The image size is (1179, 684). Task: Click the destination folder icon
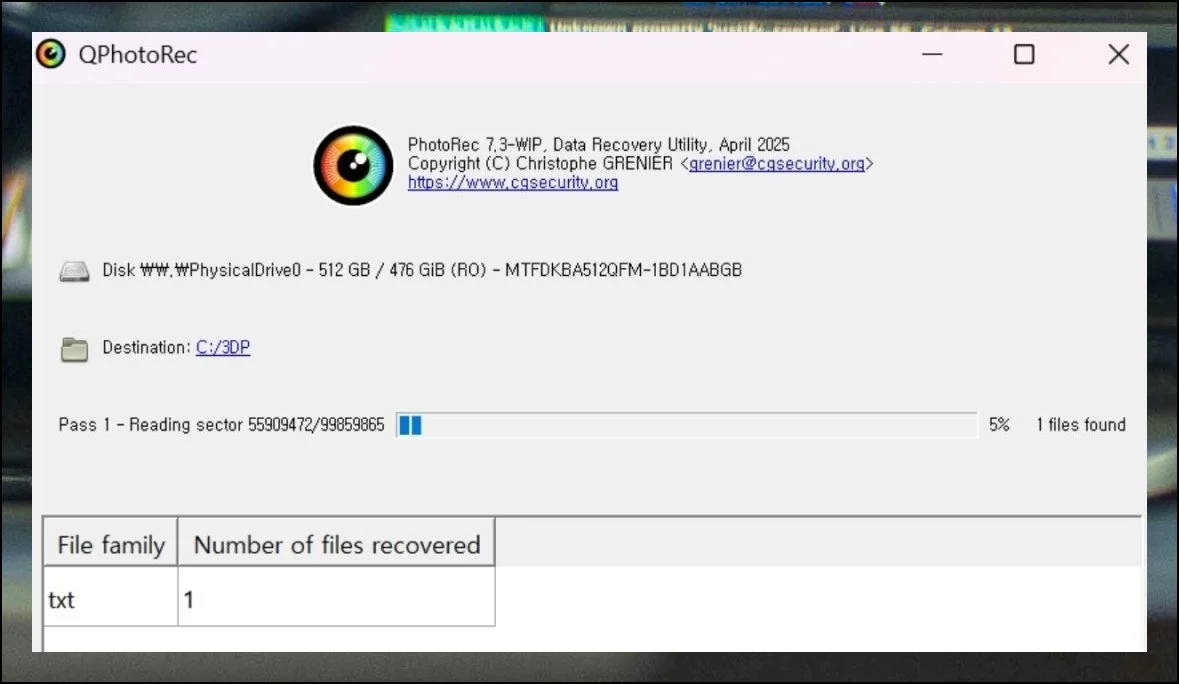(74, 349)
